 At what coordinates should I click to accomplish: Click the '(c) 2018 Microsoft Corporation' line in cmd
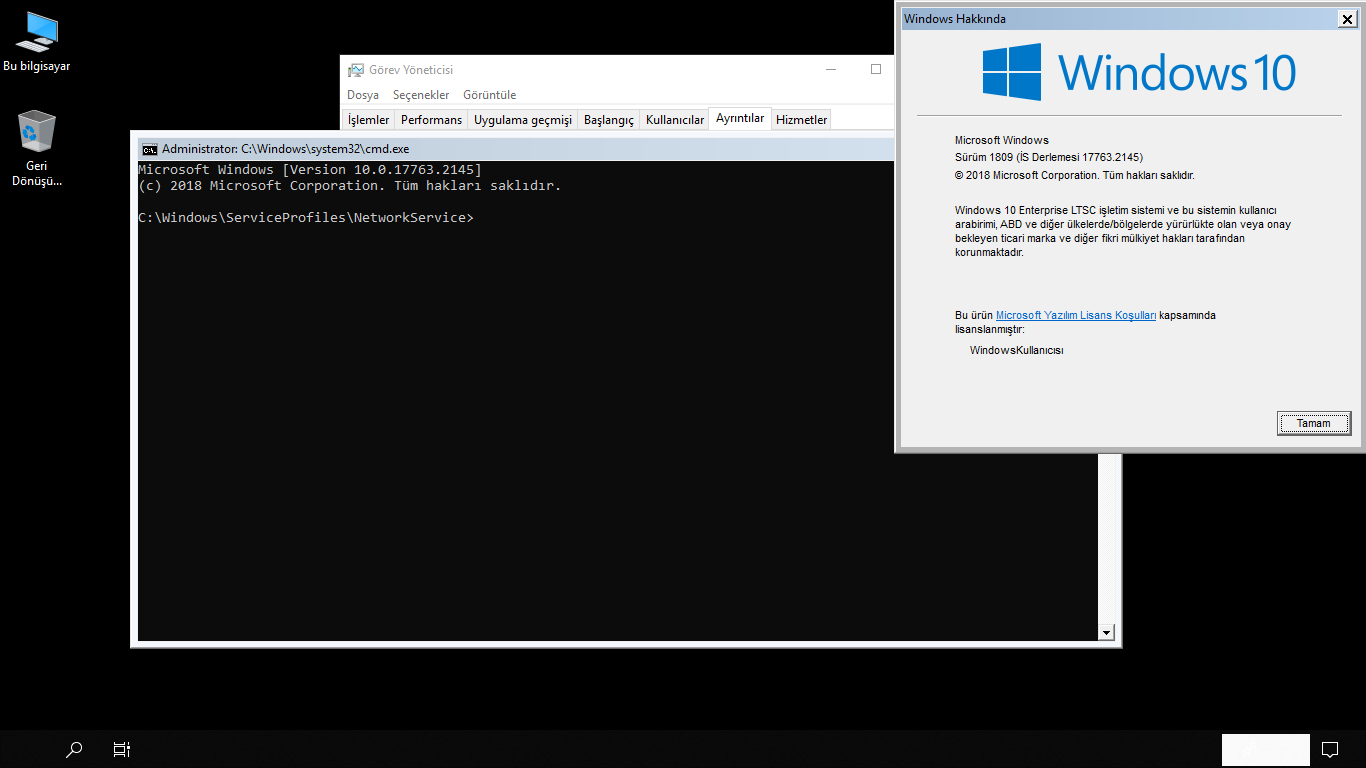pyautogui.click(x=350, y=186)
